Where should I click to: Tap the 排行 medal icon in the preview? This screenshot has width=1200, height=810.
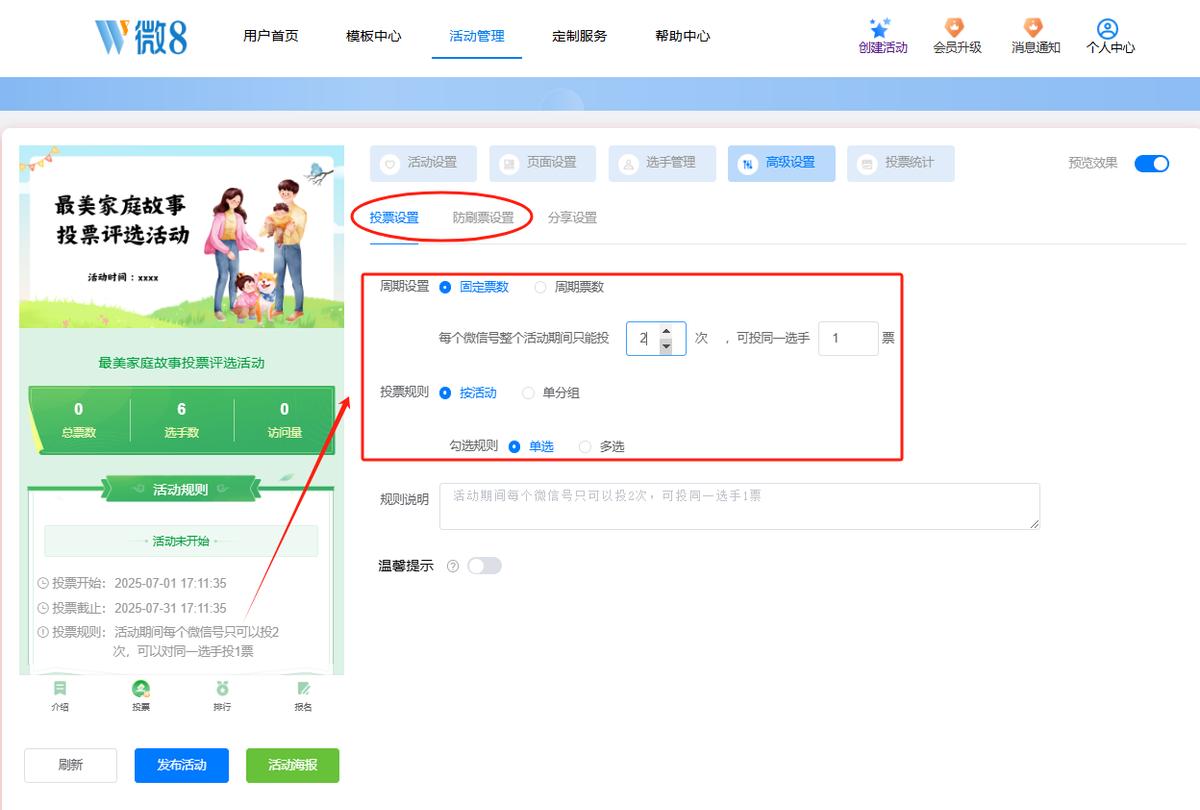tap(222, 689)
